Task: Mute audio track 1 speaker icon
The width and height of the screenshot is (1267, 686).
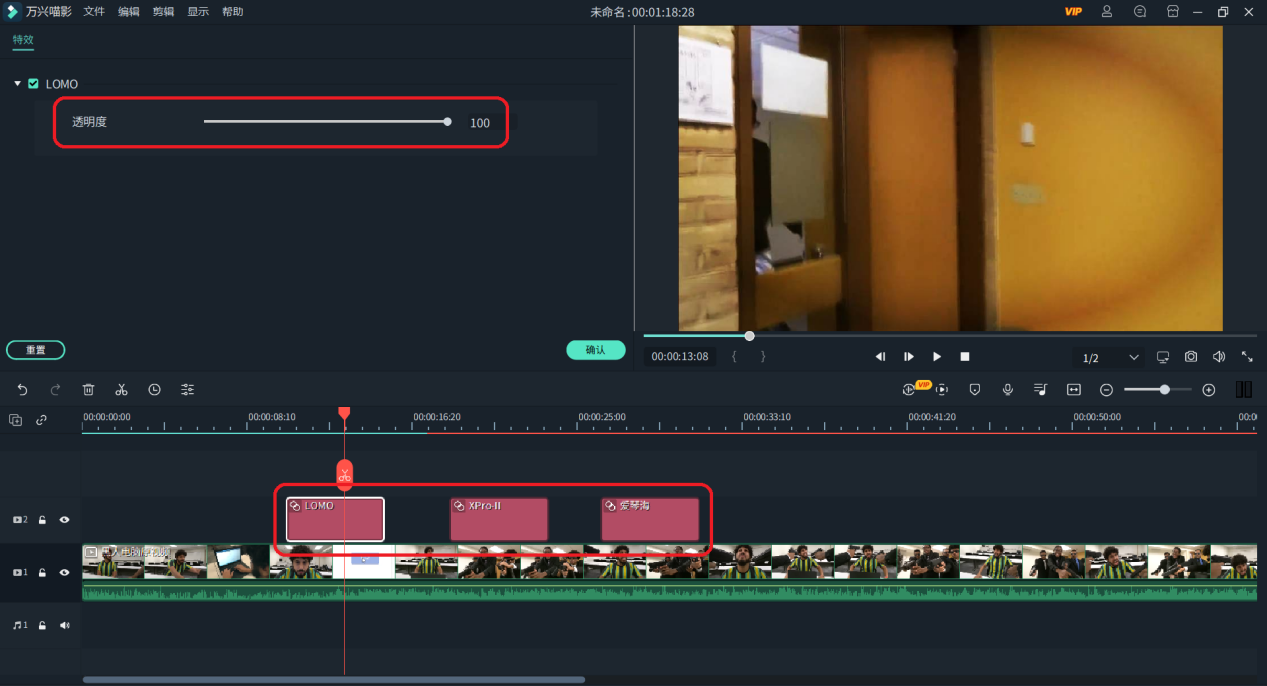Action: coord(64,625)
